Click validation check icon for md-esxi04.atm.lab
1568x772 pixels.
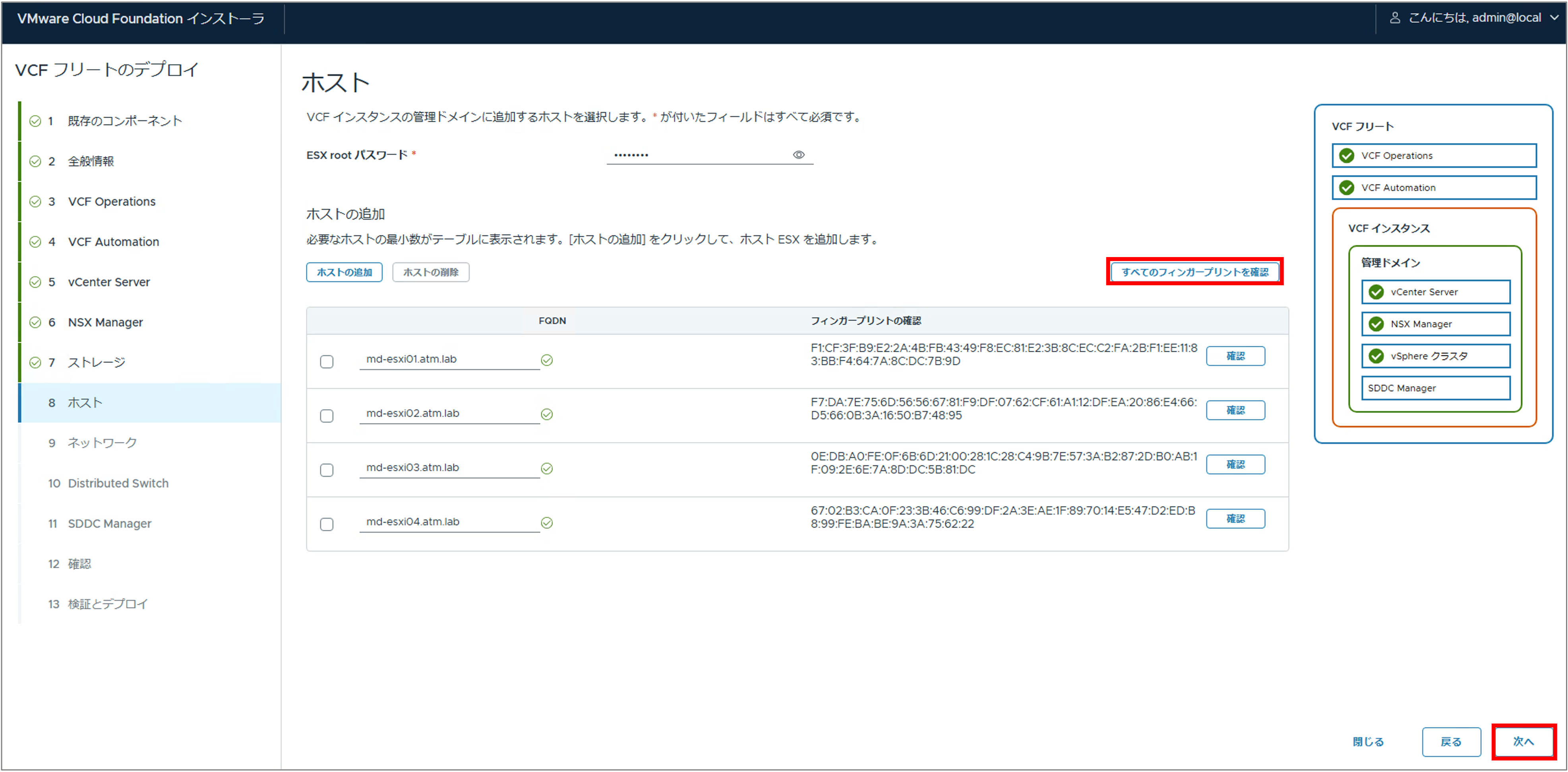547,522
